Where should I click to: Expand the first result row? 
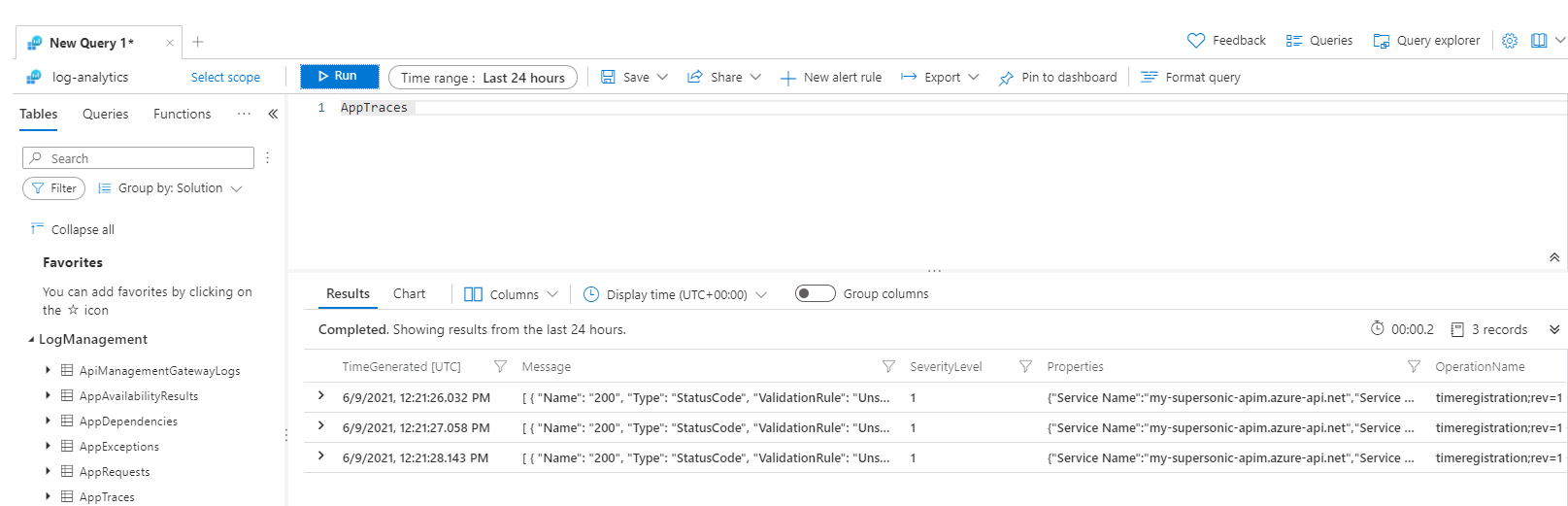coord(321,396)
